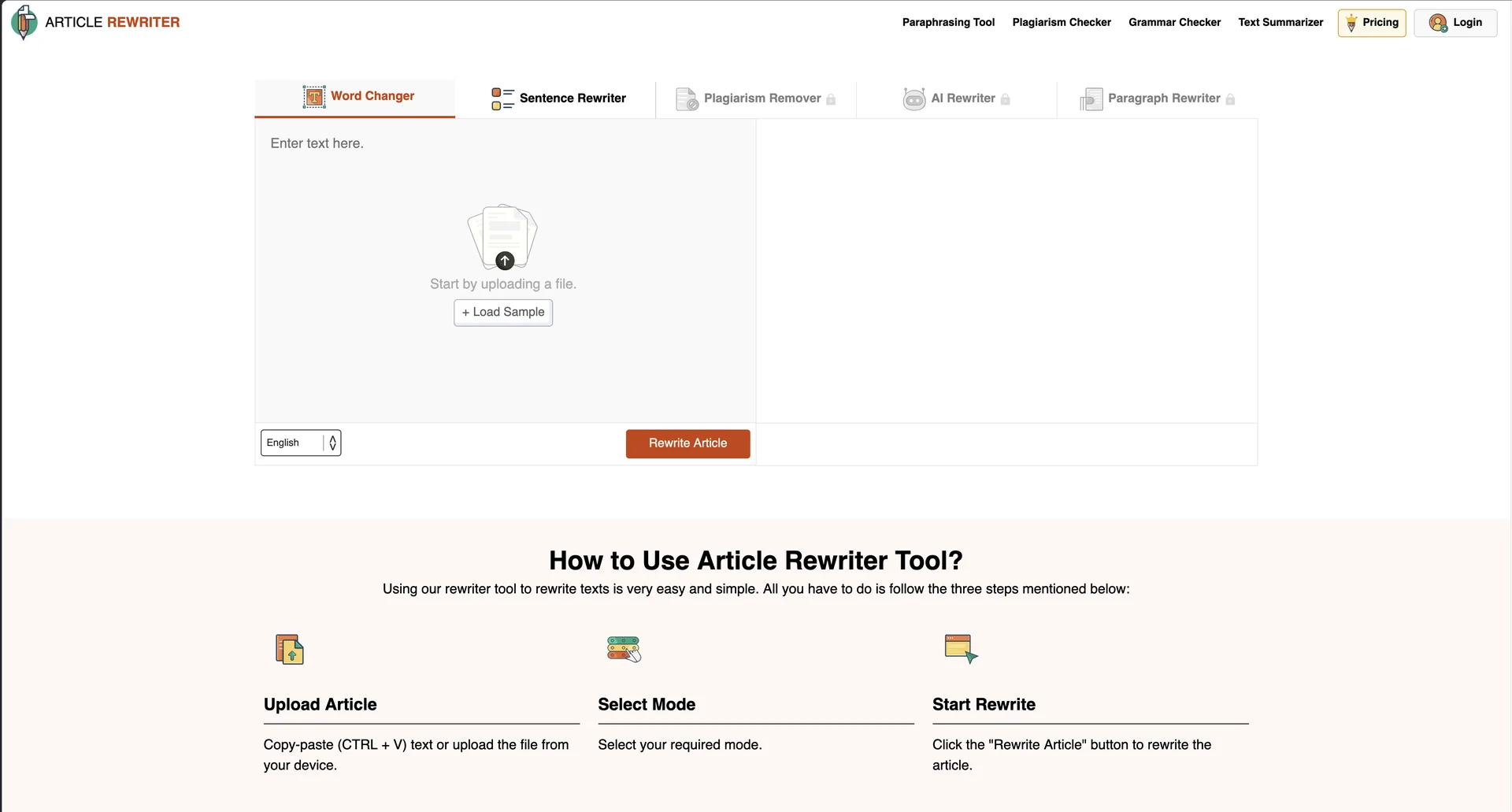Click the Pricing button

click(1372, 23)
